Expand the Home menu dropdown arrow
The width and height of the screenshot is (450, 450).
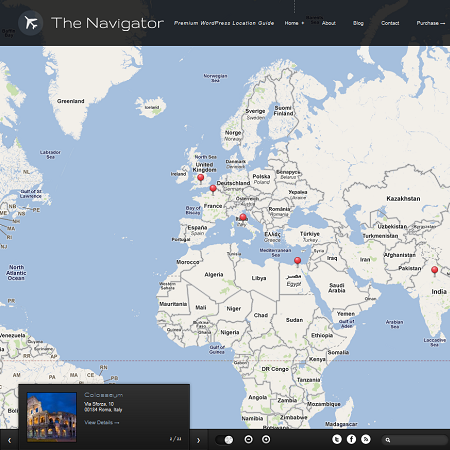(x=303, y=23)
